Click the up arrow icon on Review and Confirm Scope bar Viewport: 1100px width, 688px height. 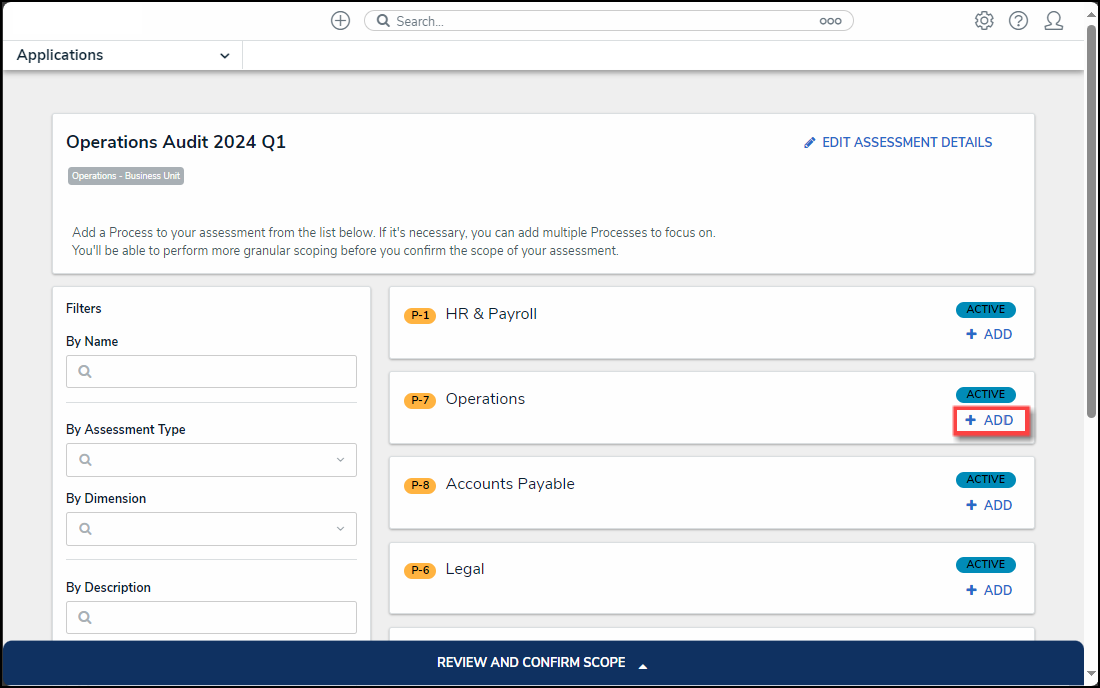pos(643,666)
